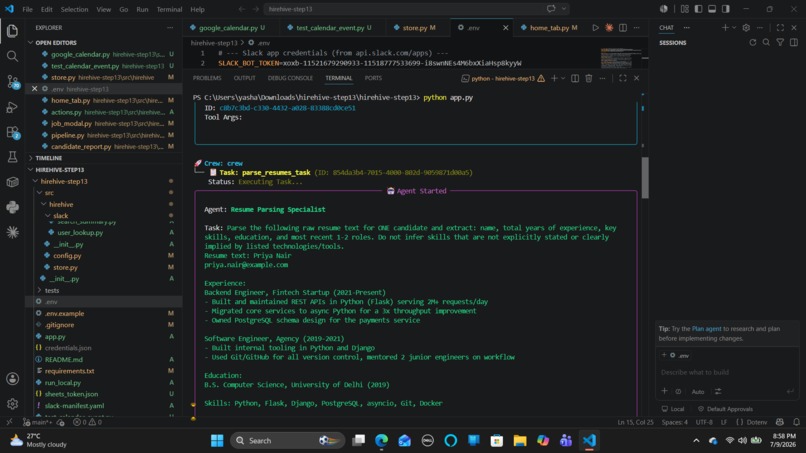Image resolution: width=806 pixels, height=453 pixels.
Task: Open the Accounts menu icon
Action: (x=12, y=379)
